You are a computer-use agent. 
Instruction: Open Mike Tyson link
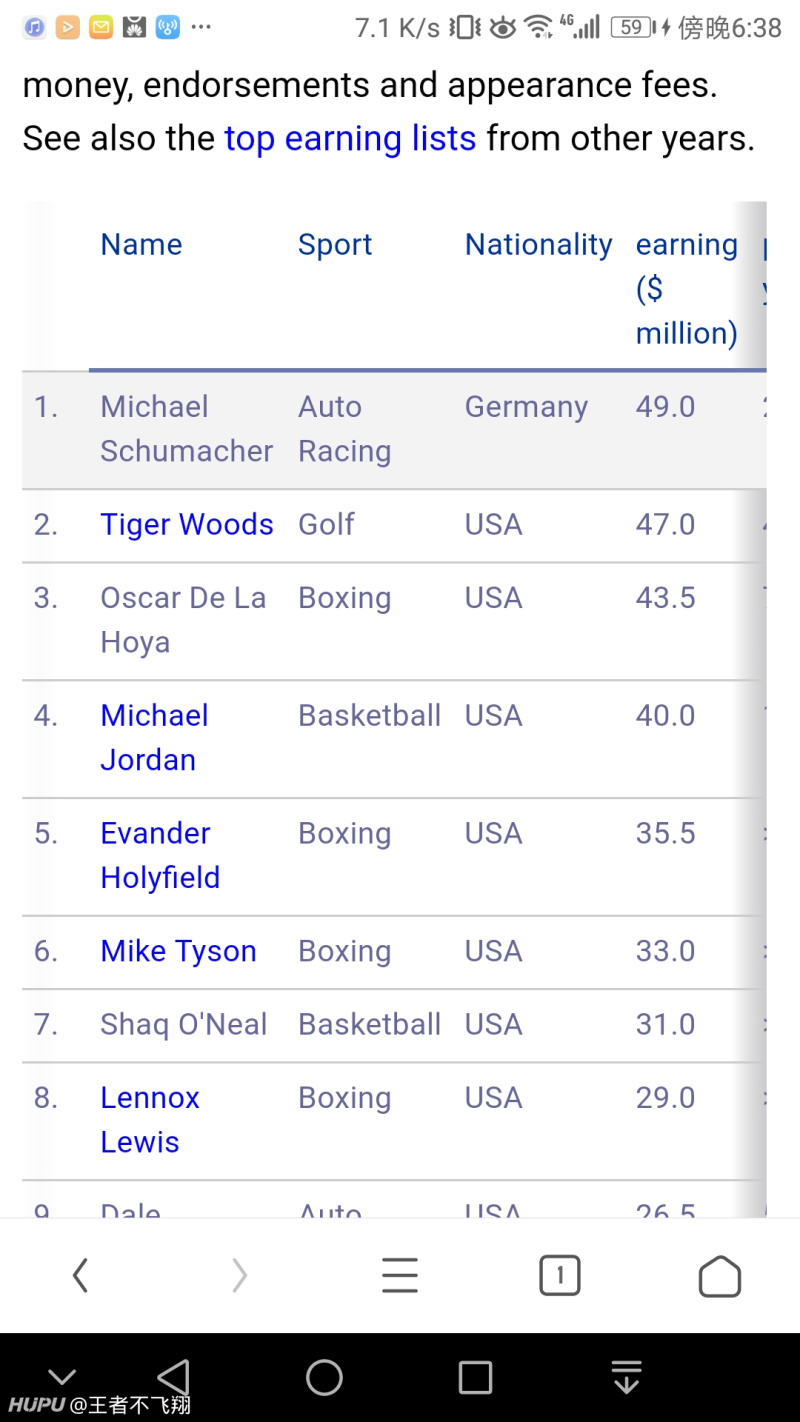(x=178, y=951)
